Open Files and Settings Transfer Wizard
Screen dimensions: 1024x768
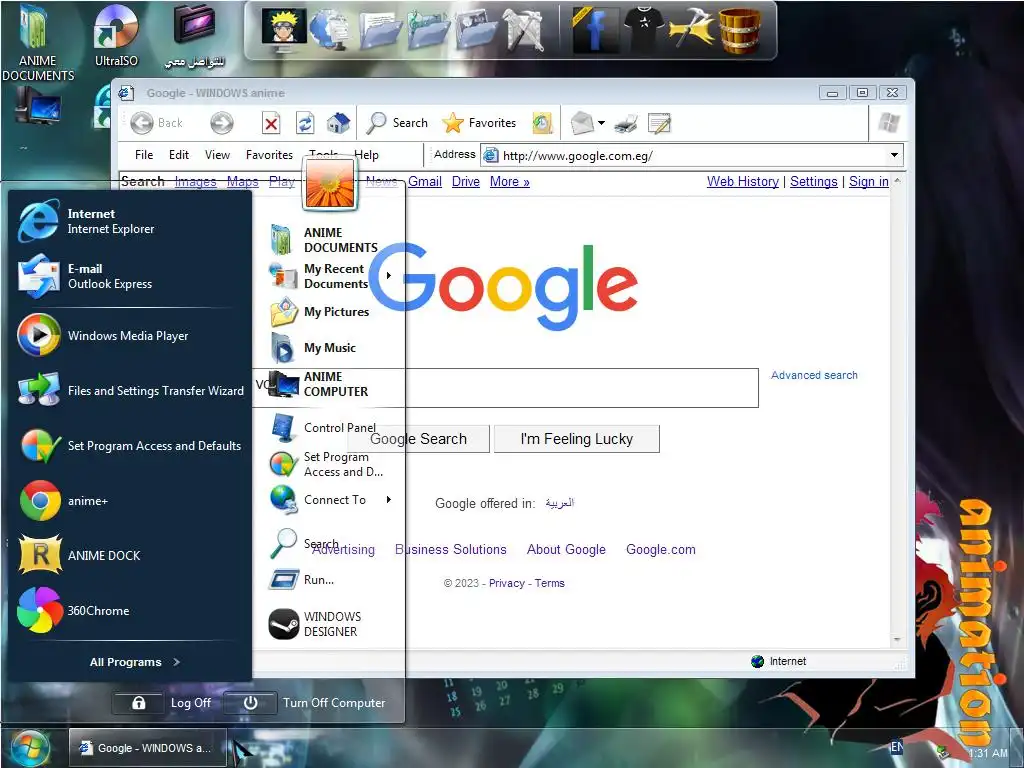(x=130, y=391)
